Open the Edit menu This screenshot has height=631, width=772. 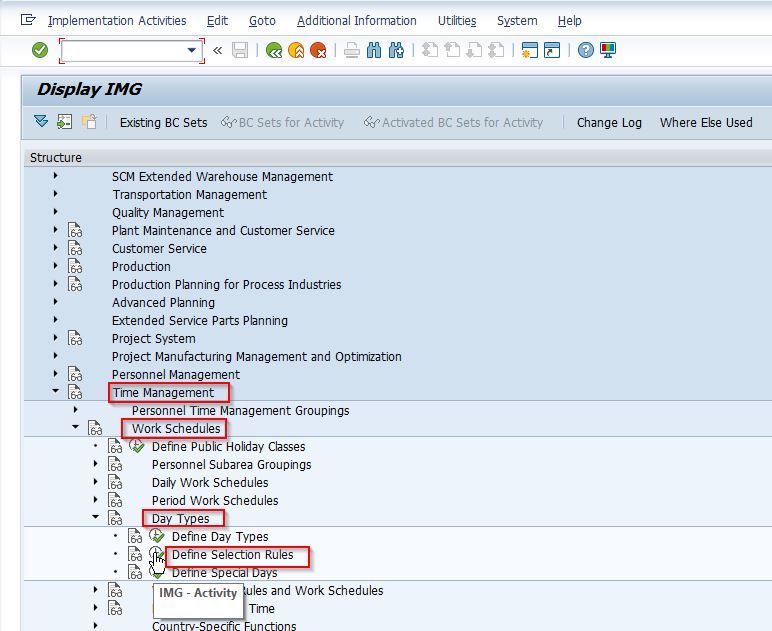pos(217,21)
